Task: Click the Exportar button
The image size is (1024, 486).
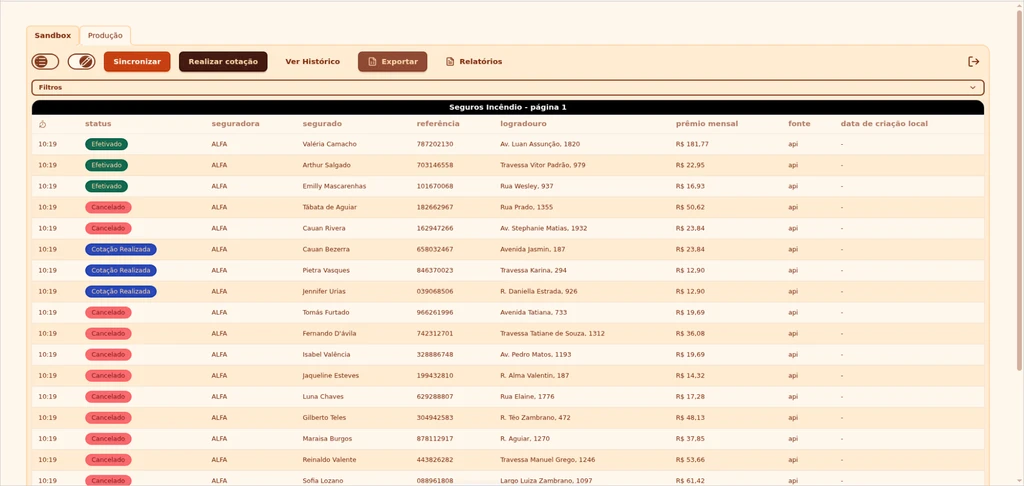Action: 392,61
